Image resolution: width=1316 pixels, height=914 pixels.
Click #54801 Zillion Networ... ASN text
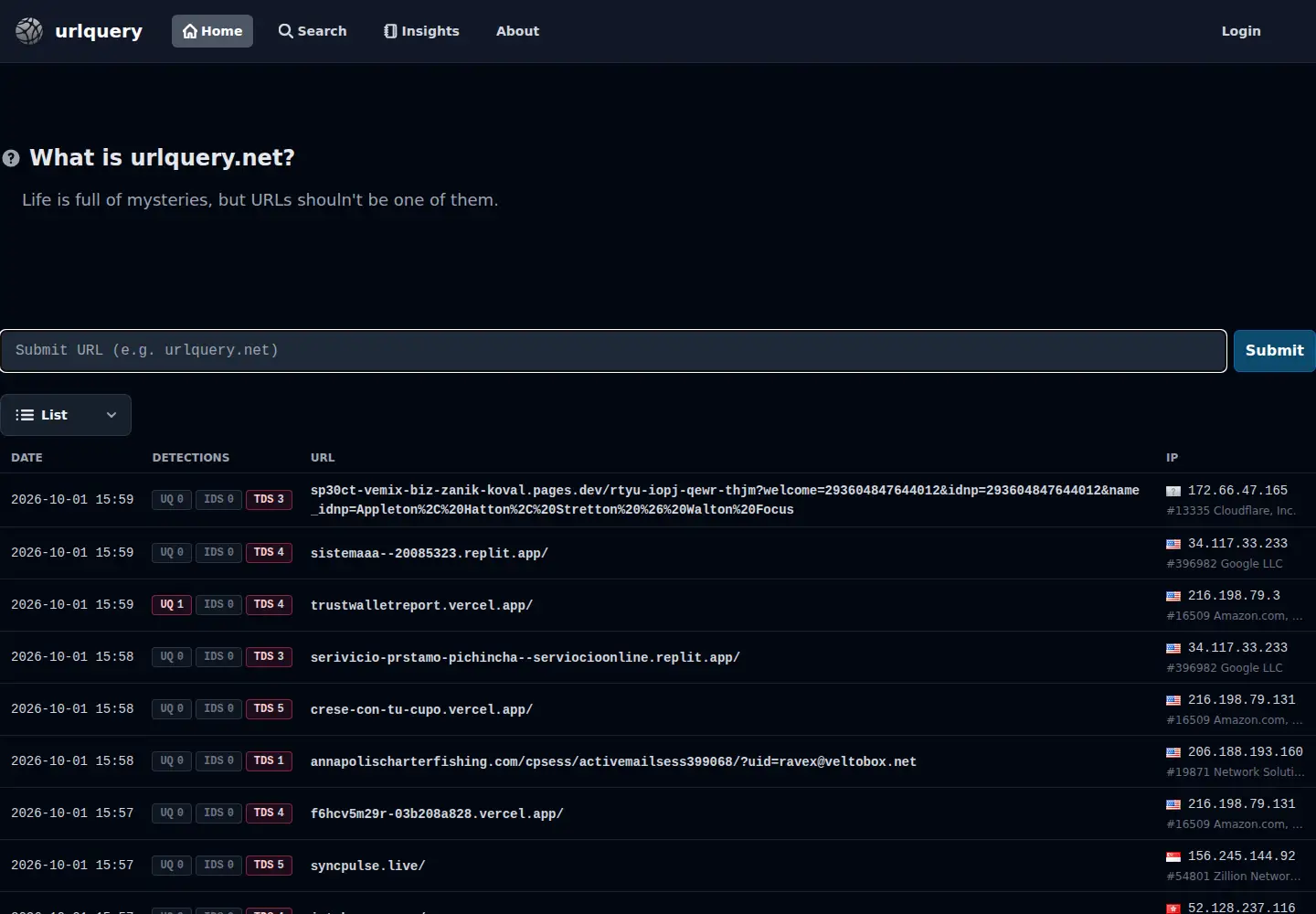coord(1233,877)
